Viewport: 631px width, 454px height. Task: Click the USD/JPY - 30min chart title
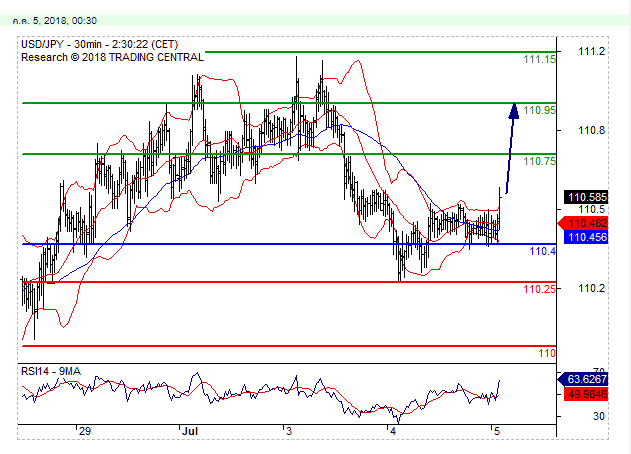[x=99, y=44]
